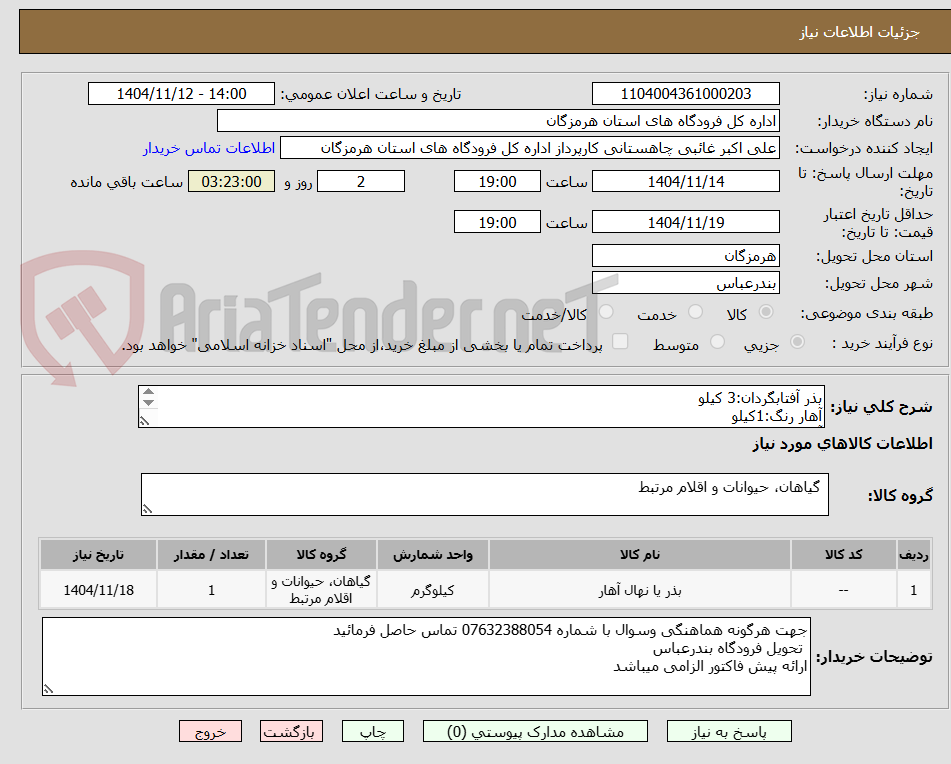951x764 pixels.
Task: Click the تاریخ نیاز column header
Action: click(98, 555)
